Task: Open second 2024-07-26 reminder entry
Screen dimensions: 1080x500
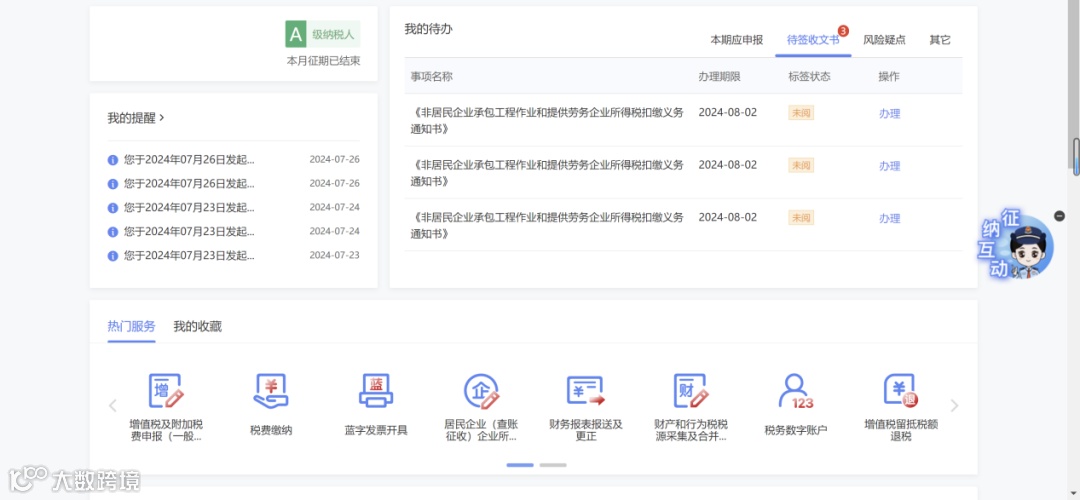Action: [x=233, y=184]
